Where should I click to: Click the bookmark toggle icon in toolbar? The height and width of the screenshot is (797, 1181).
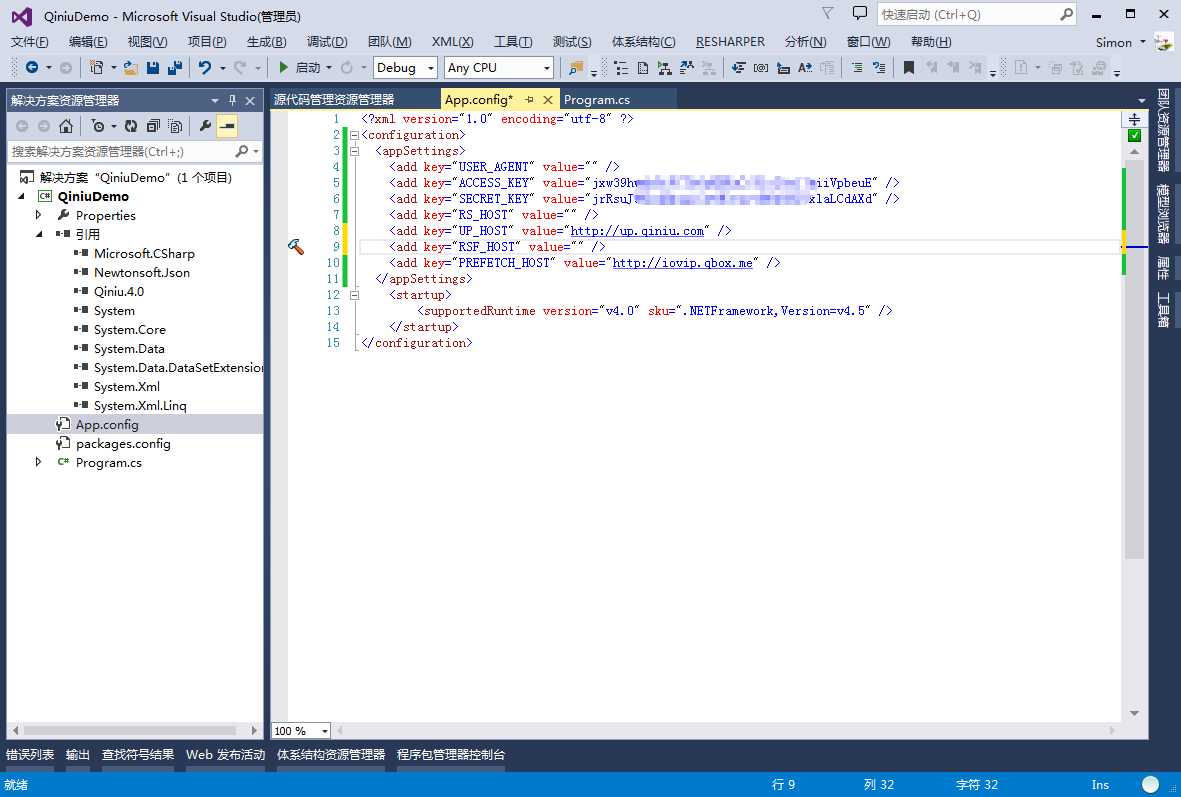coord(908,68)
